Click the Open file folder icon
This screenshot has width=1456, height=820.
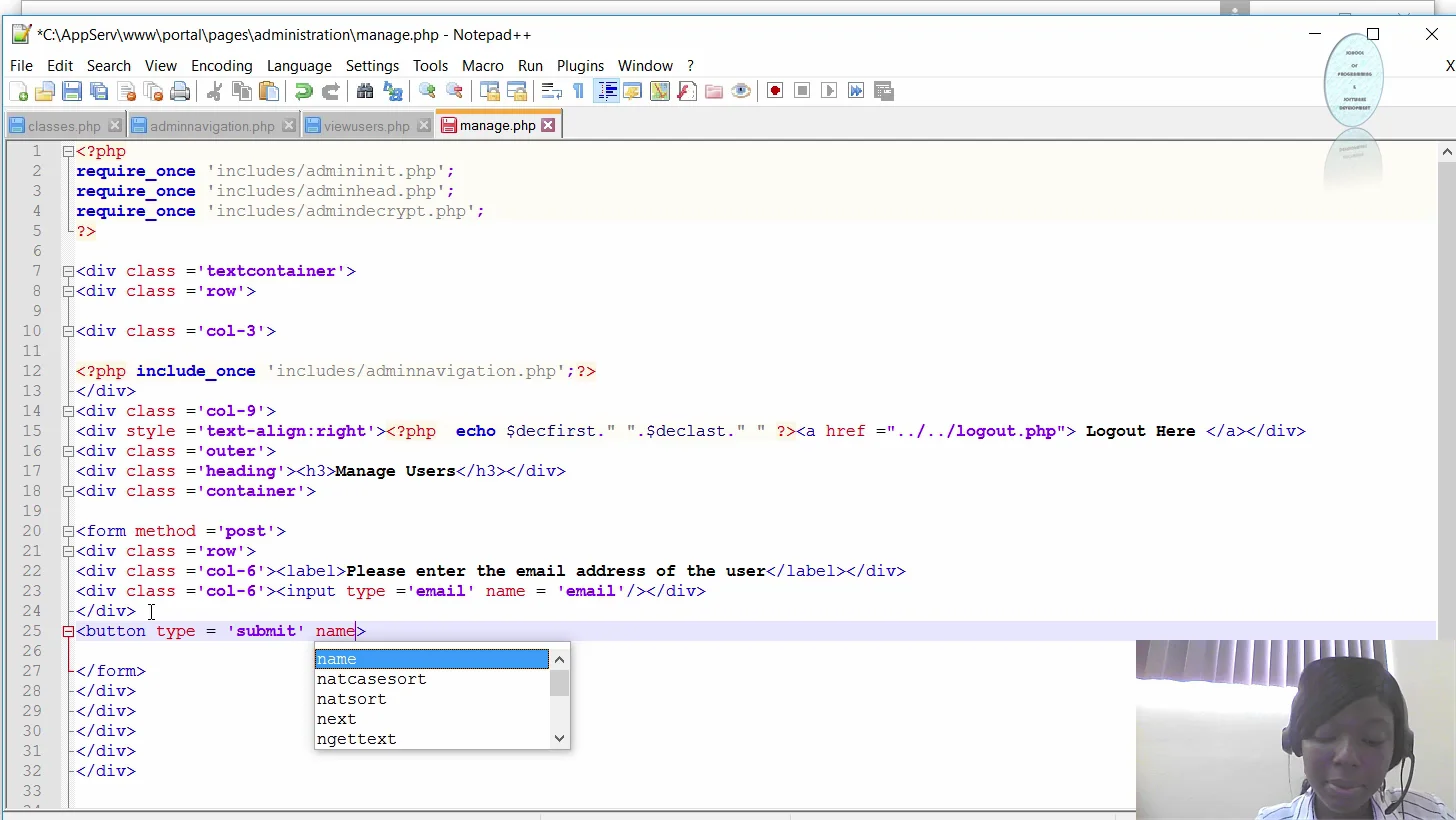pyautogui.click(x=45, y=91)
